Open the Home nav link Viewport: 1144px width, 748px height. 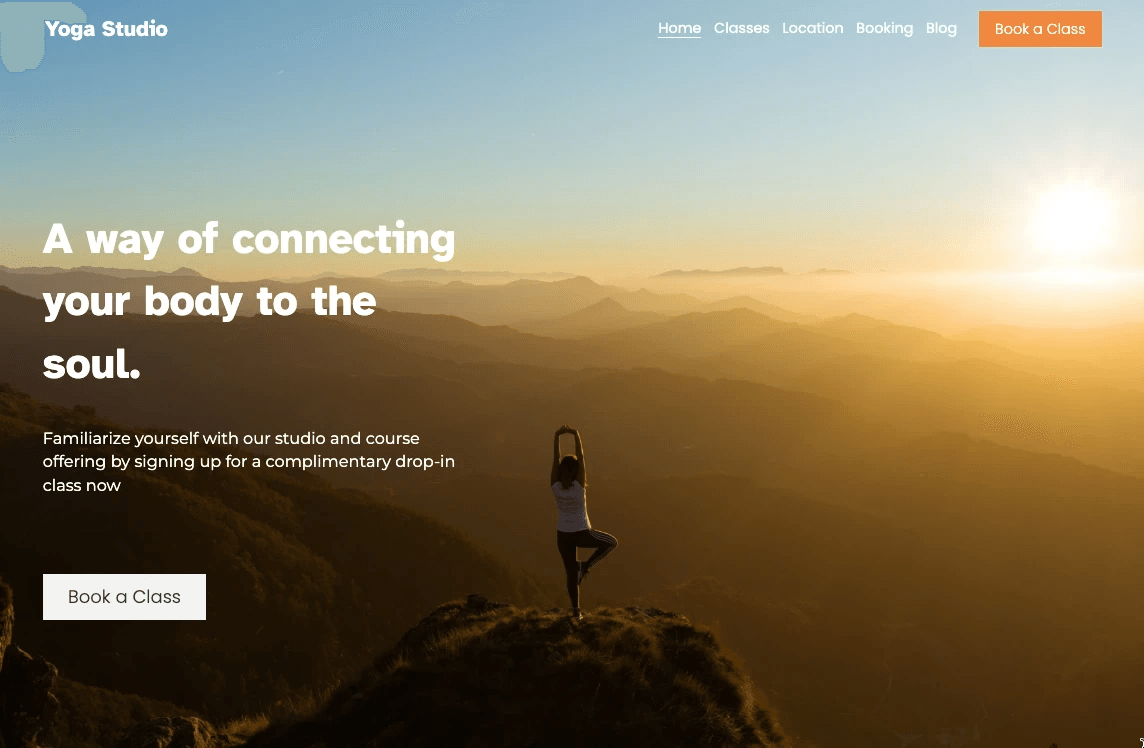coord(679,28)
